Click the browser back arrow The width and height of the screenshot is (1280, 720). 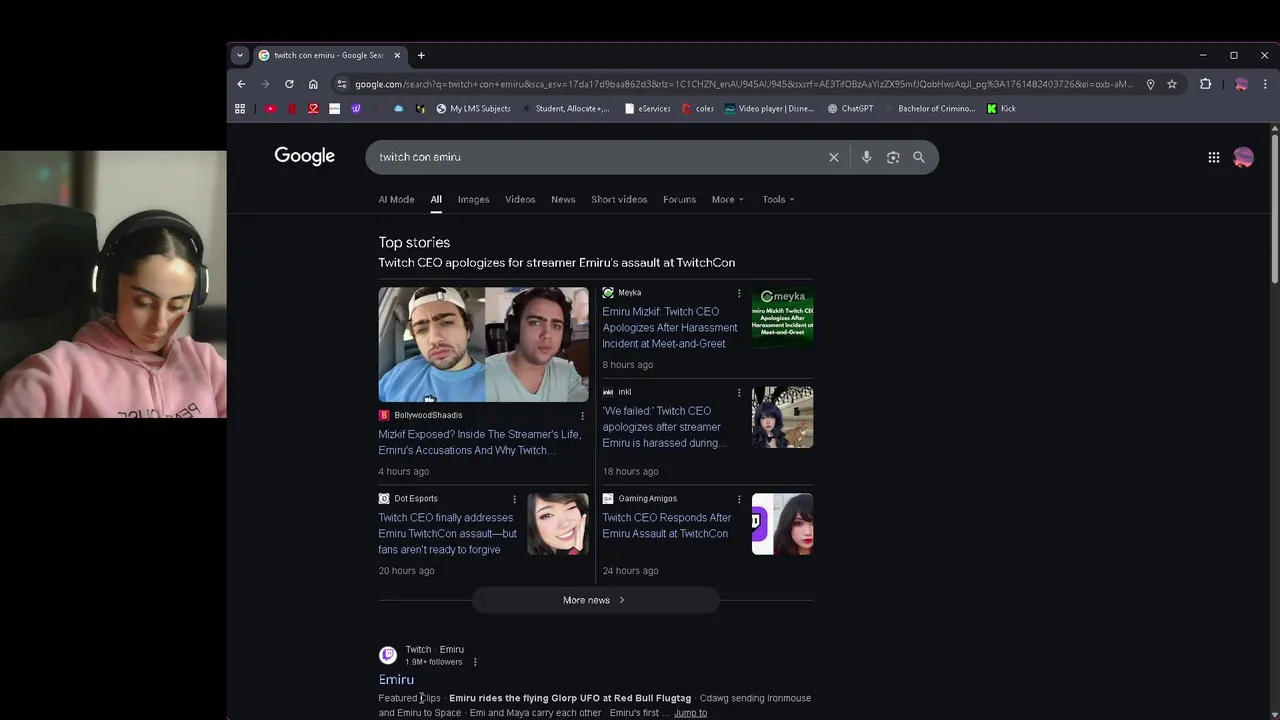(241, 84)
